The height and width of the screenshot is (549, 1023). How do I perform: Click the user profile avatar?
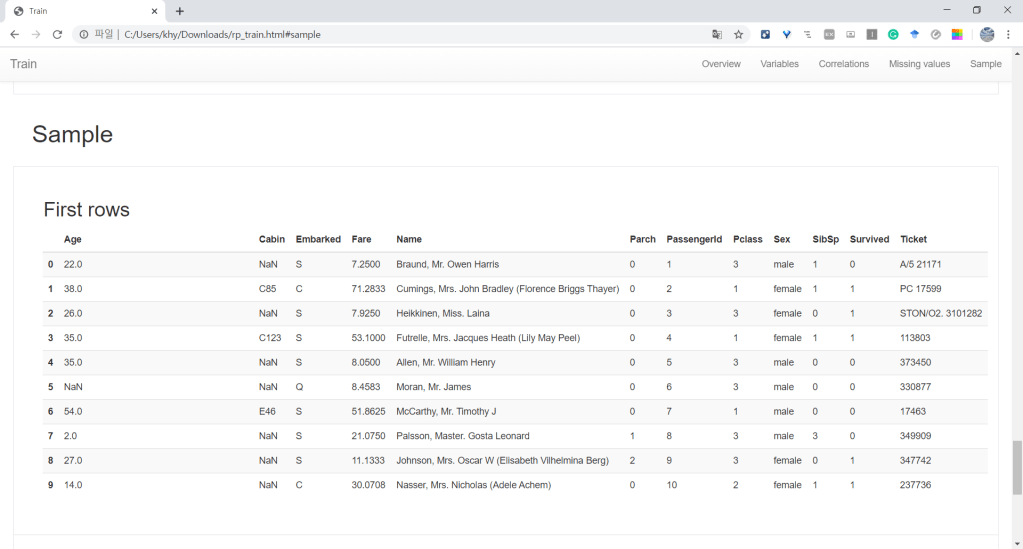point(987,34)
